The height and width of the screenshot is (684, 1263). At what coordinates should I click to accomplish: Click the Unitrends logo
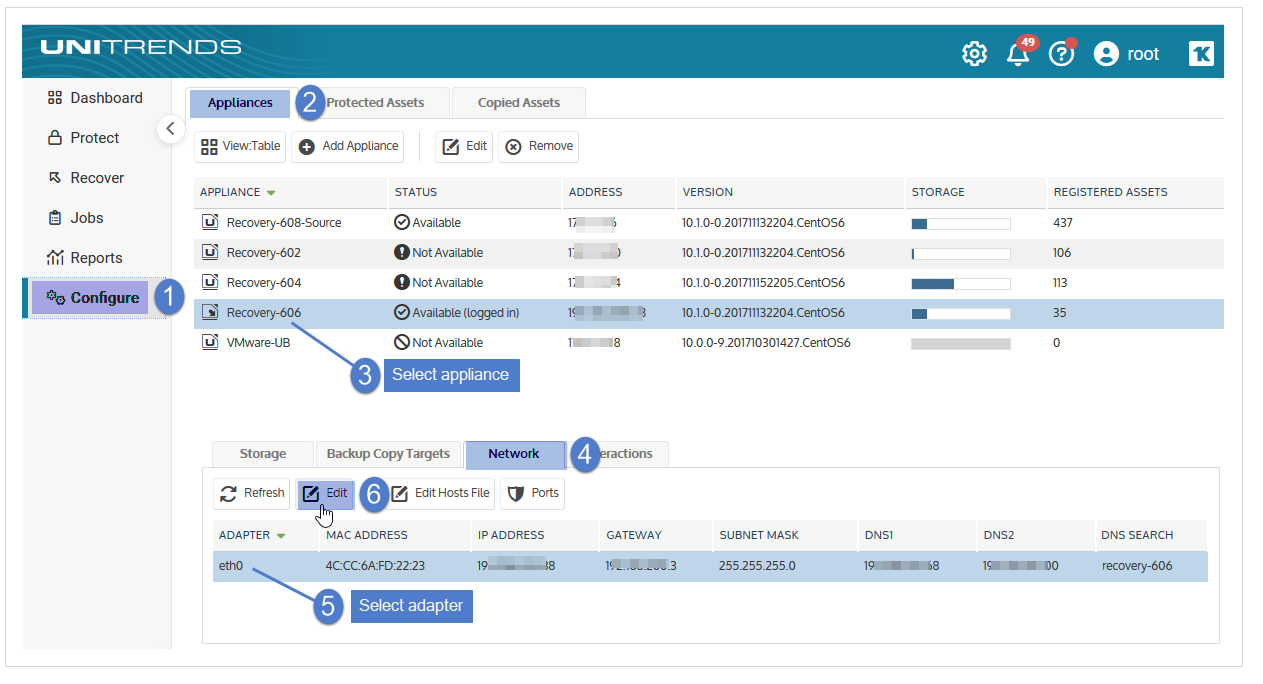click(x=141, y=47)
